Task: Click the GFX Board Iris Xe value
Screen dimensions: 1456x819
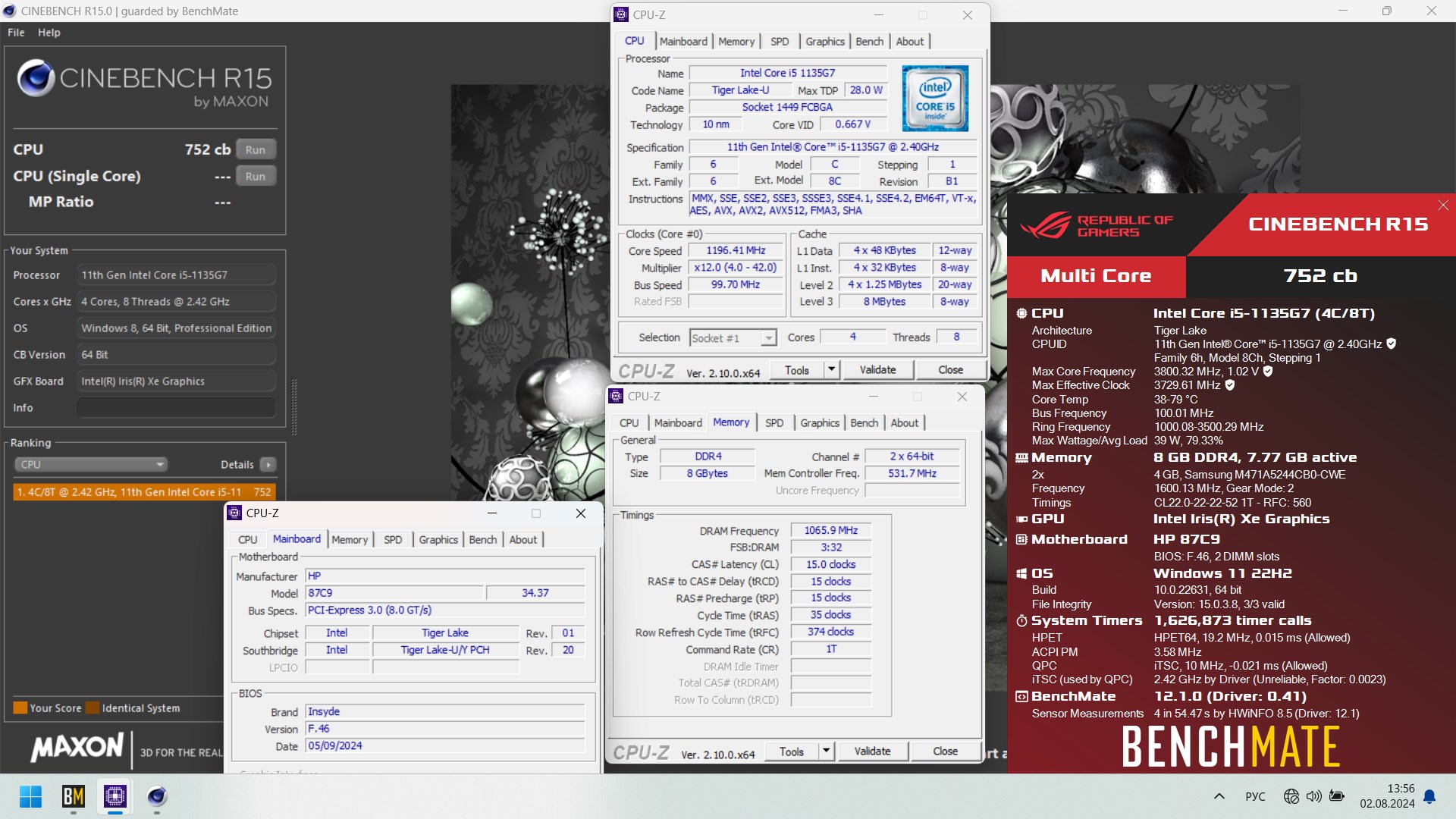Action: 176,381
